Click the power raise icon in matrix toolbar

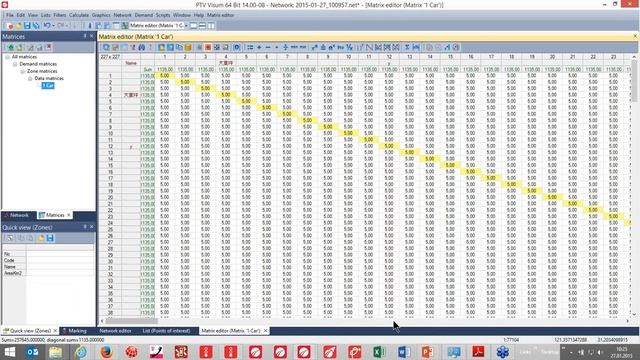click(314, 47)
